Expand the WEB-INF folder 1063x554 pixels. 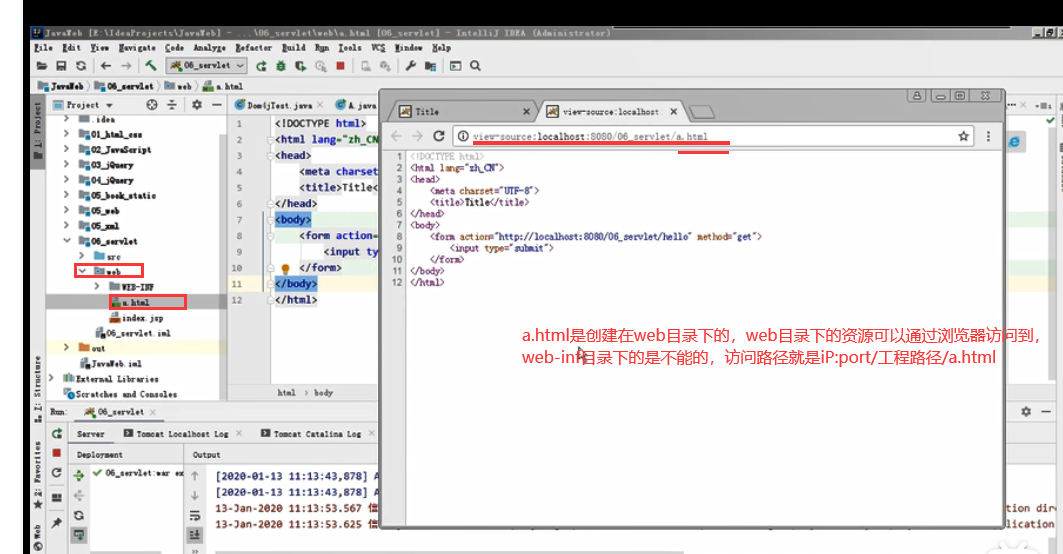pos(97,286)
